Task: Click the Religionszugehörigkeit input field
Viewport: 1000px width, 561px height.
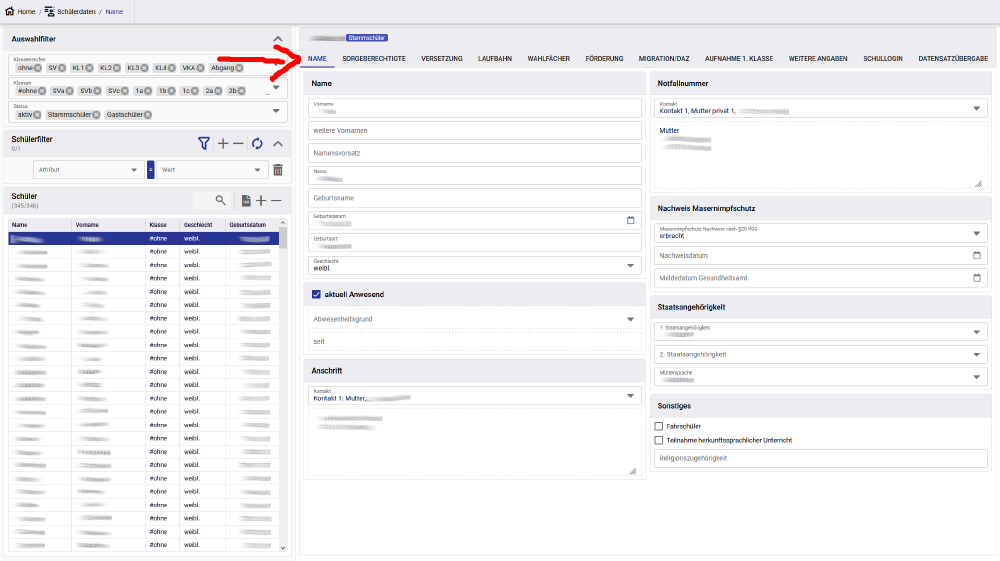Action: (x=818, y=458)
